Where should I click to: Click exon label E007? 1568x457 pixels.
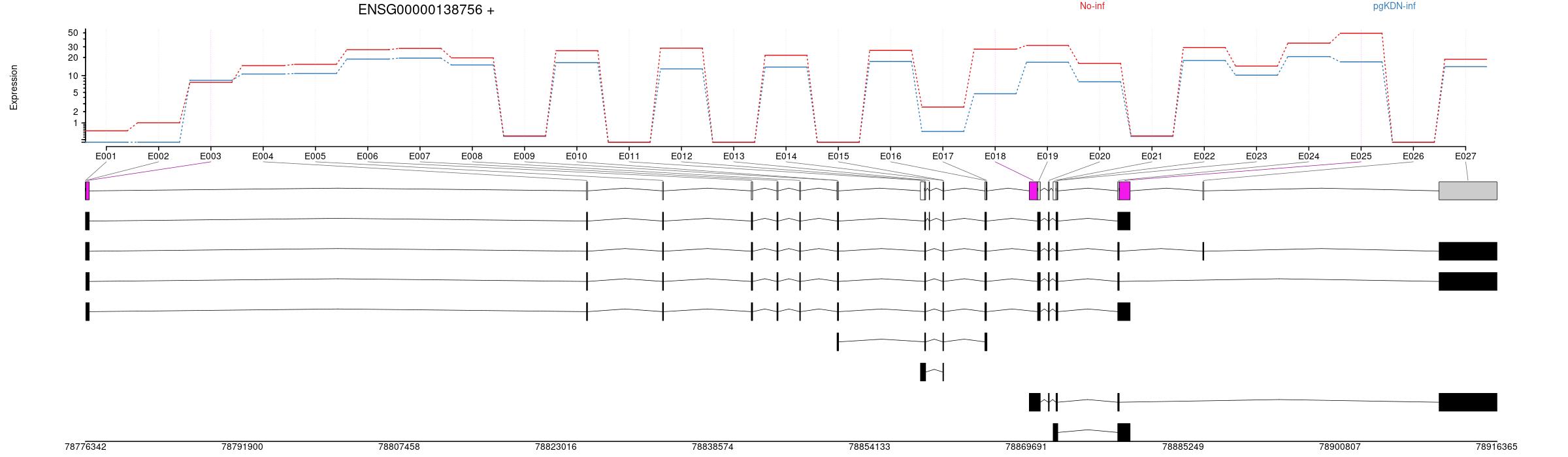[419, 156]
